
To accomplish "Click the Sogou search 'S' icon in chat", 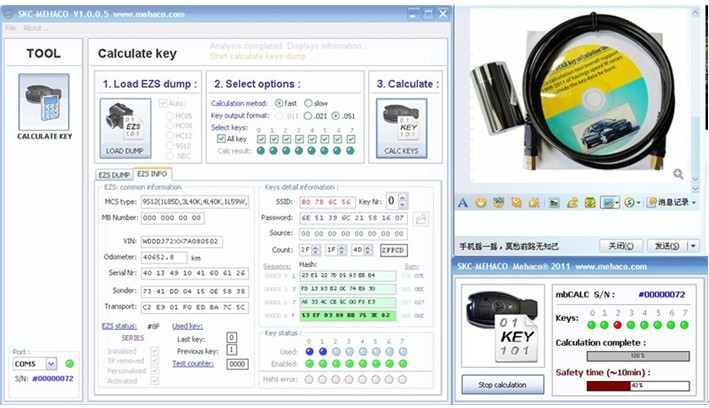I will [629, 203].
